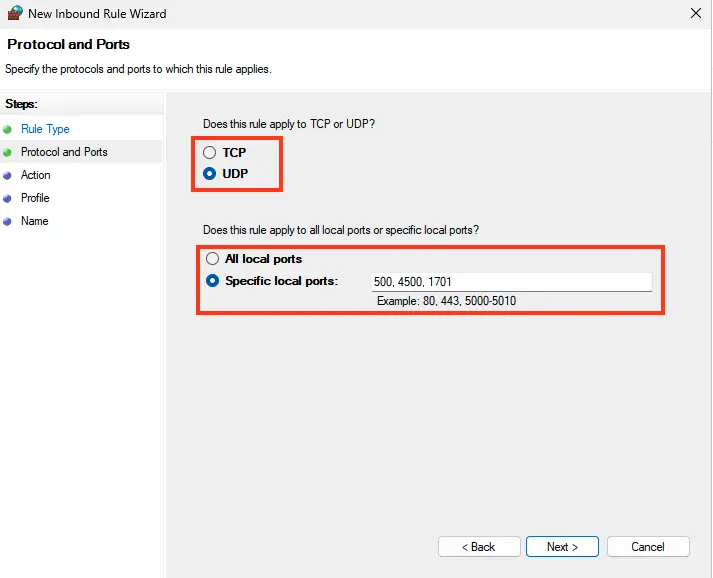Click the firewall icon in the title bar
Image resolution: width=713 pixels, height=578 pixels.
point(12,14)
